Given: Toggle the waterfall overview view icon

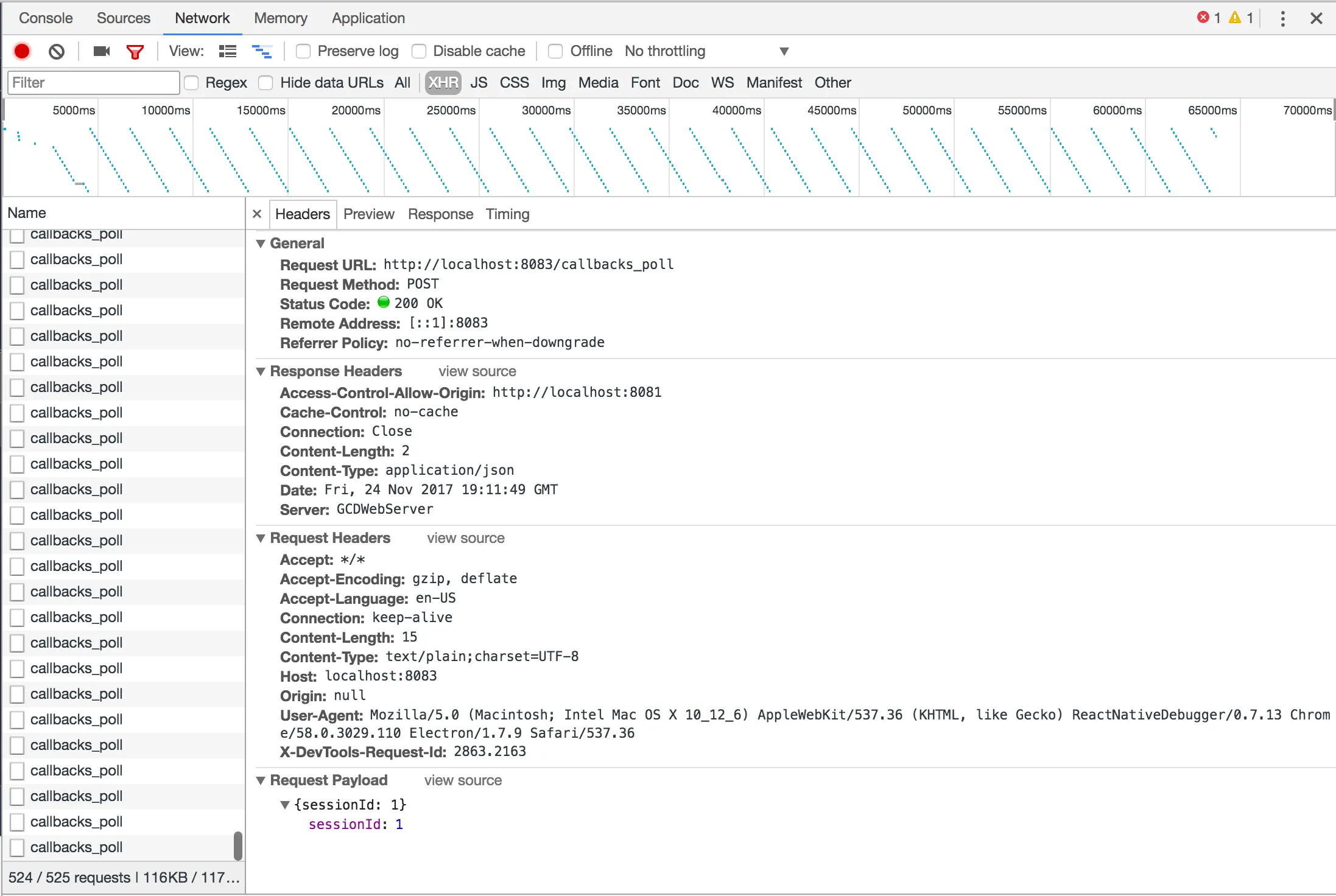Looking at the screenshot, I should point(262,51).
